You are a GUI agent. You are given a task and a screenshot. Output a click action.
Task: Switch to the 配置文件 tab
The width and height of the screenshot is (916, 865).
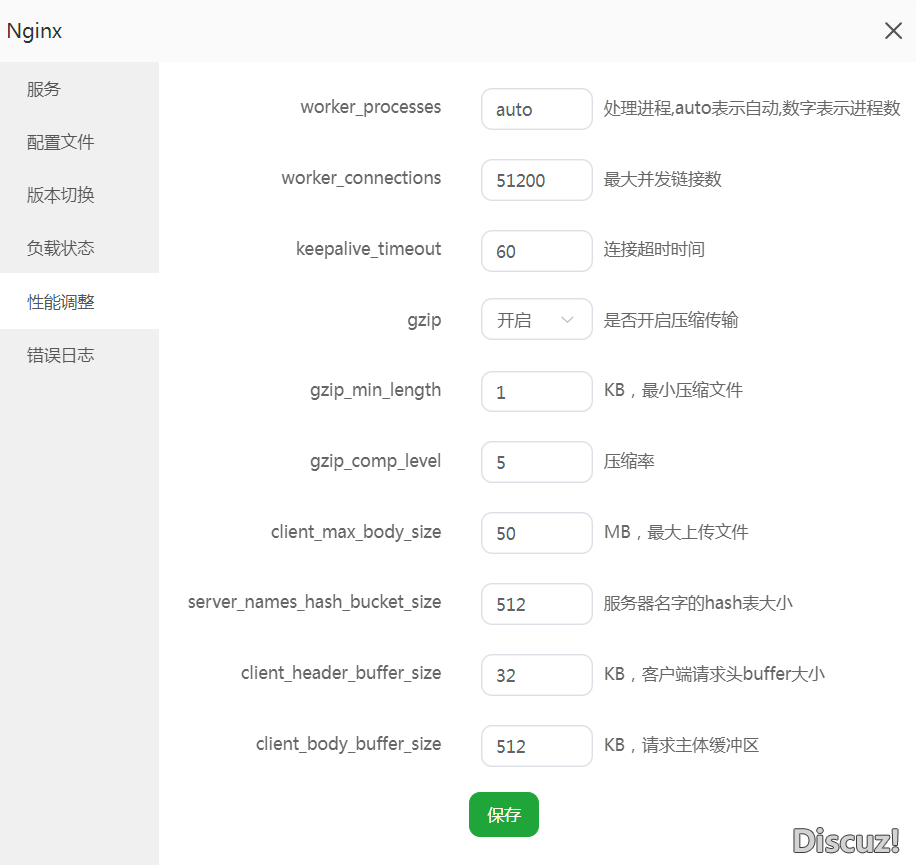(60, 142)
